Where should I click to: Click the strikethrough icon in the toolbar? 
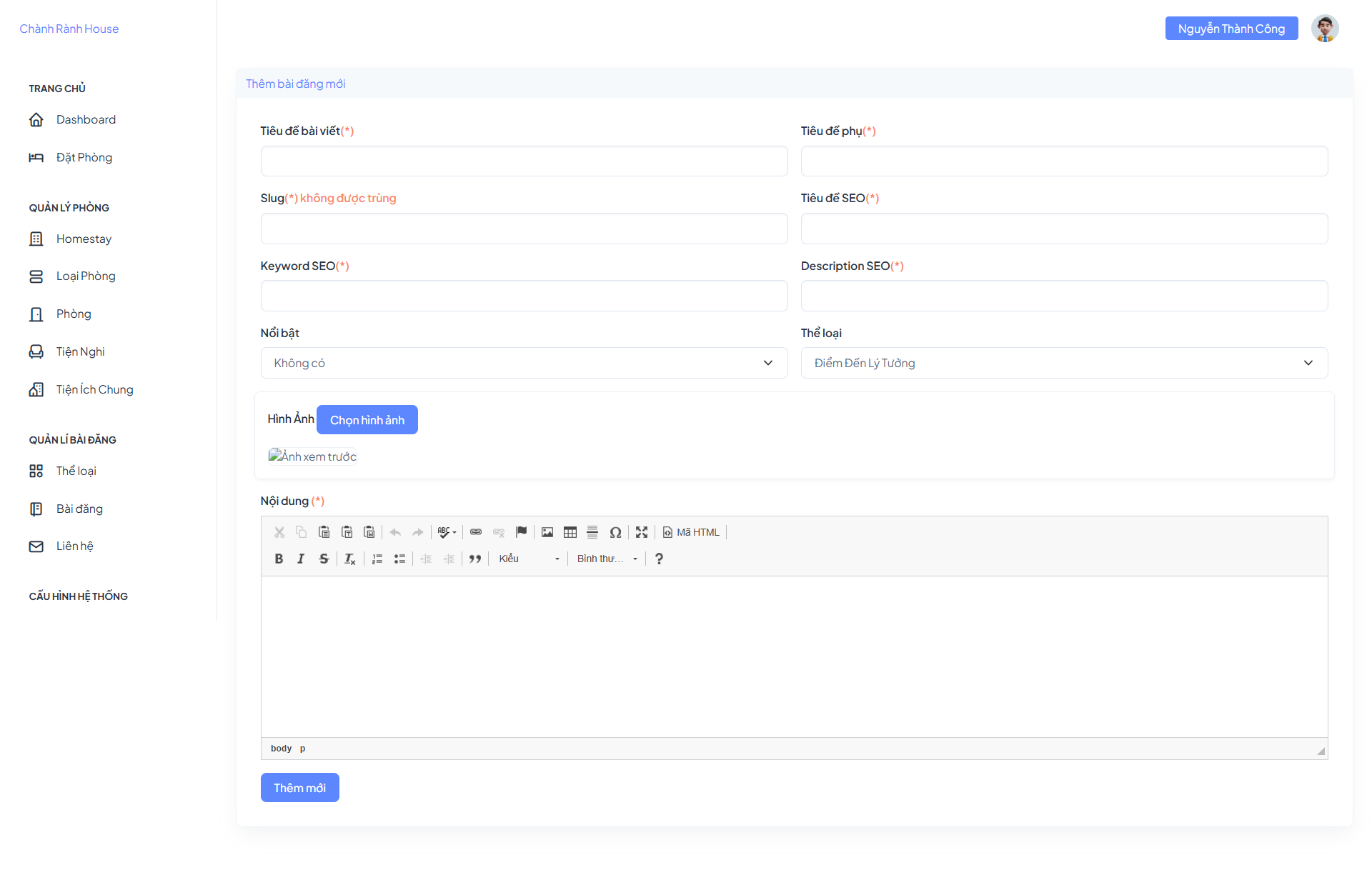[x=324, y=559]
